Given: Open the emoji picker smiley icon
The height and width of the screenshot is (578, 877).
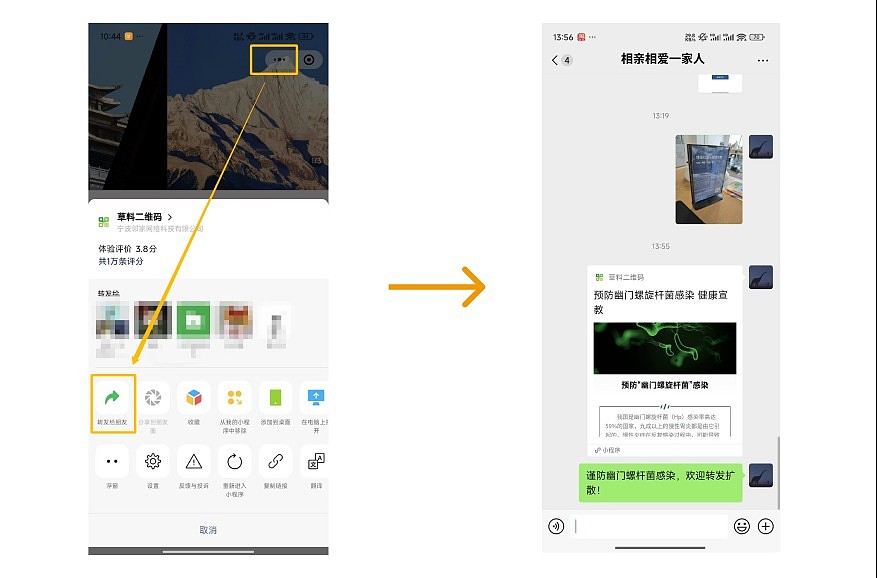Looking at the screenshot, I should 741,526.
